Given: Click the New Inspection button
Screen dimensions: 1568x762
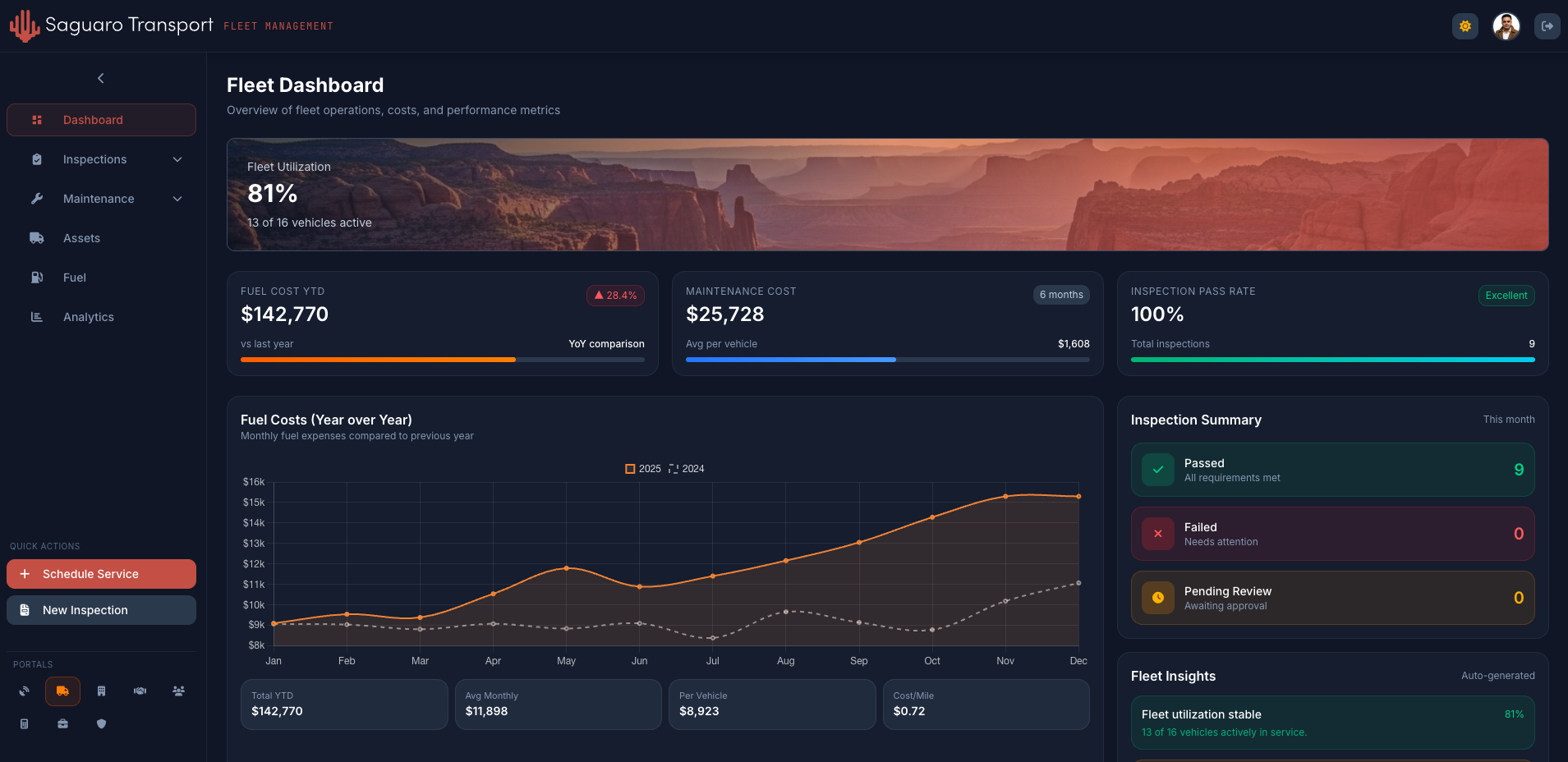Looking at the screenshot, I should 101,610.
